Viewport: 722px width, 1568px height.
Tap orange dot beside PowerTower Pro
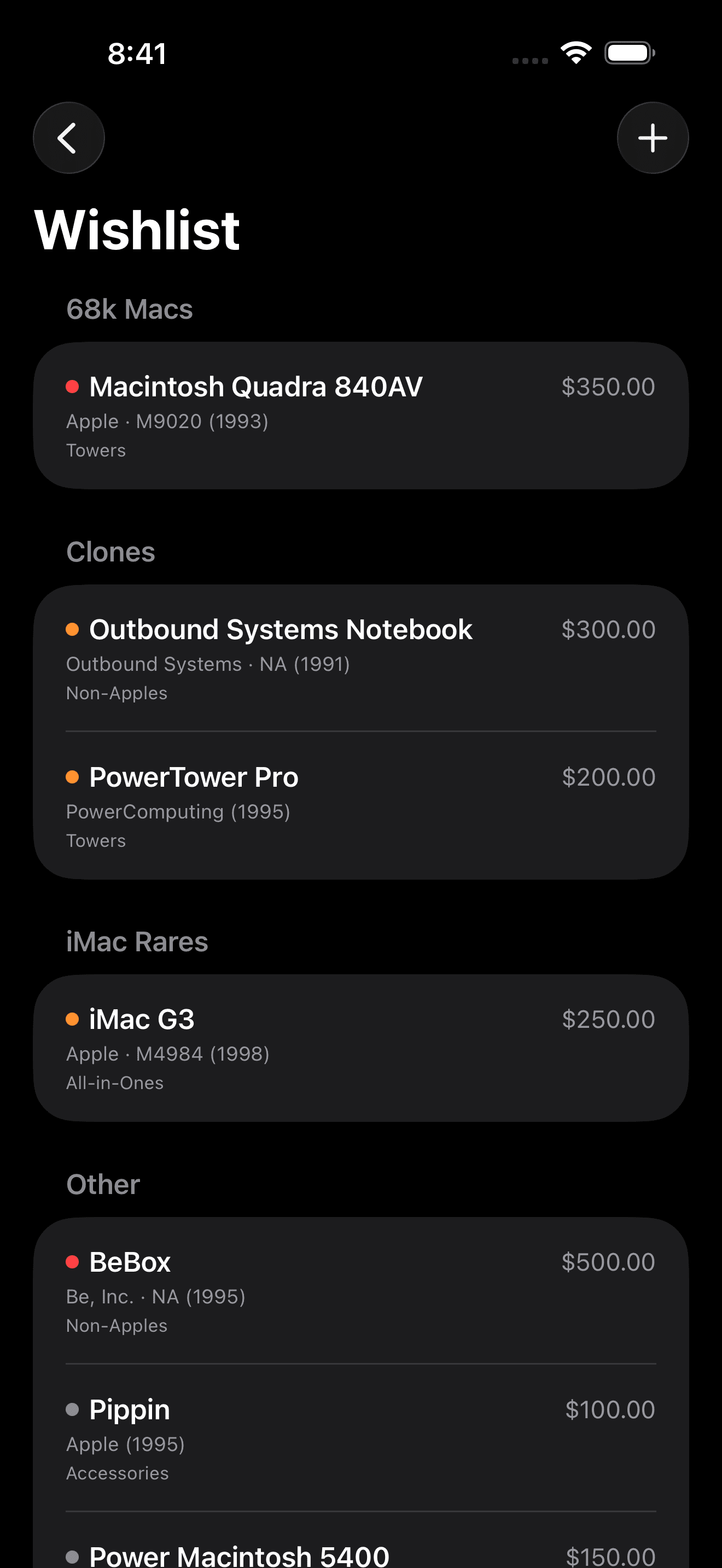pos(72,777)
